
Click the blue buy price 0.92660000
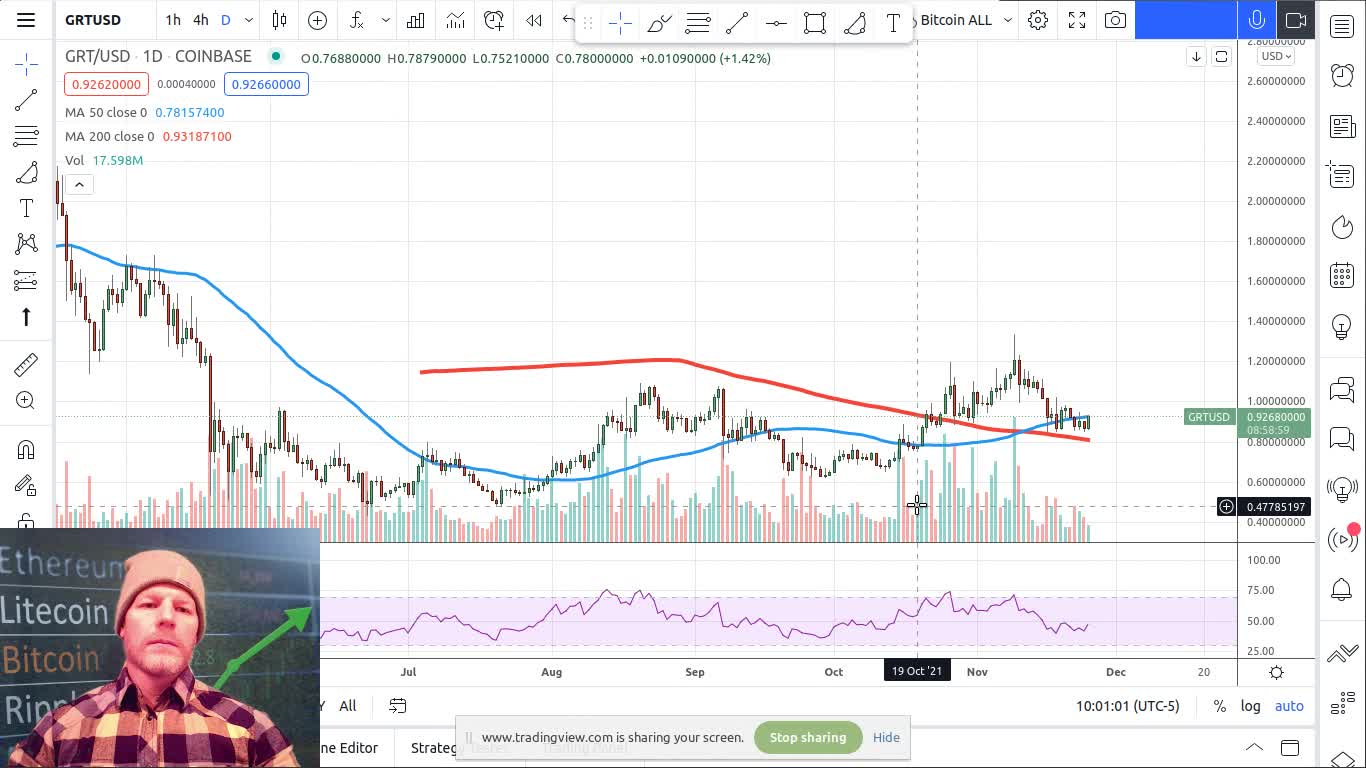[x=266, y=84]
